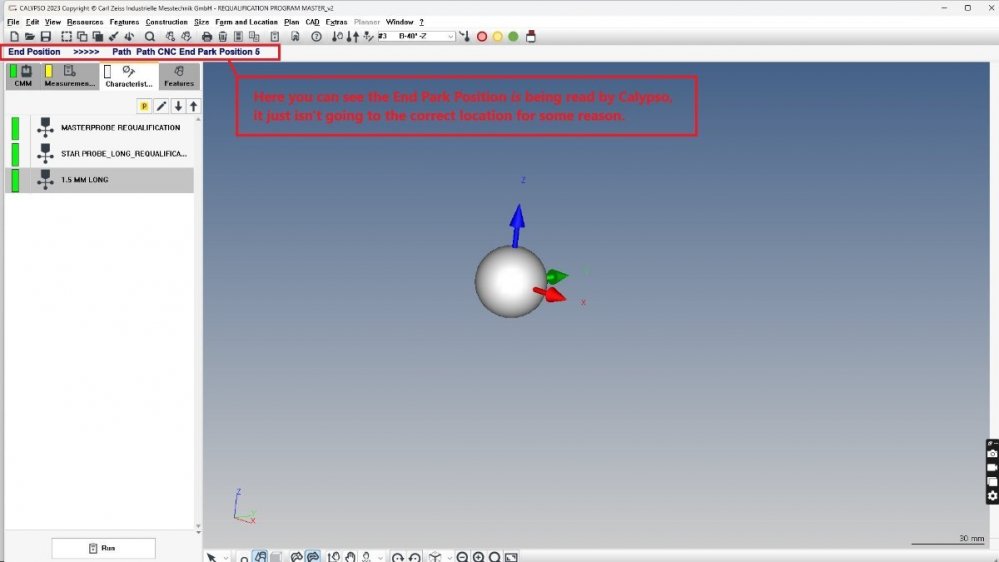The image size is (999, 562).
Task: Click the Print icon in toolbar
Action: coord(207,37)
